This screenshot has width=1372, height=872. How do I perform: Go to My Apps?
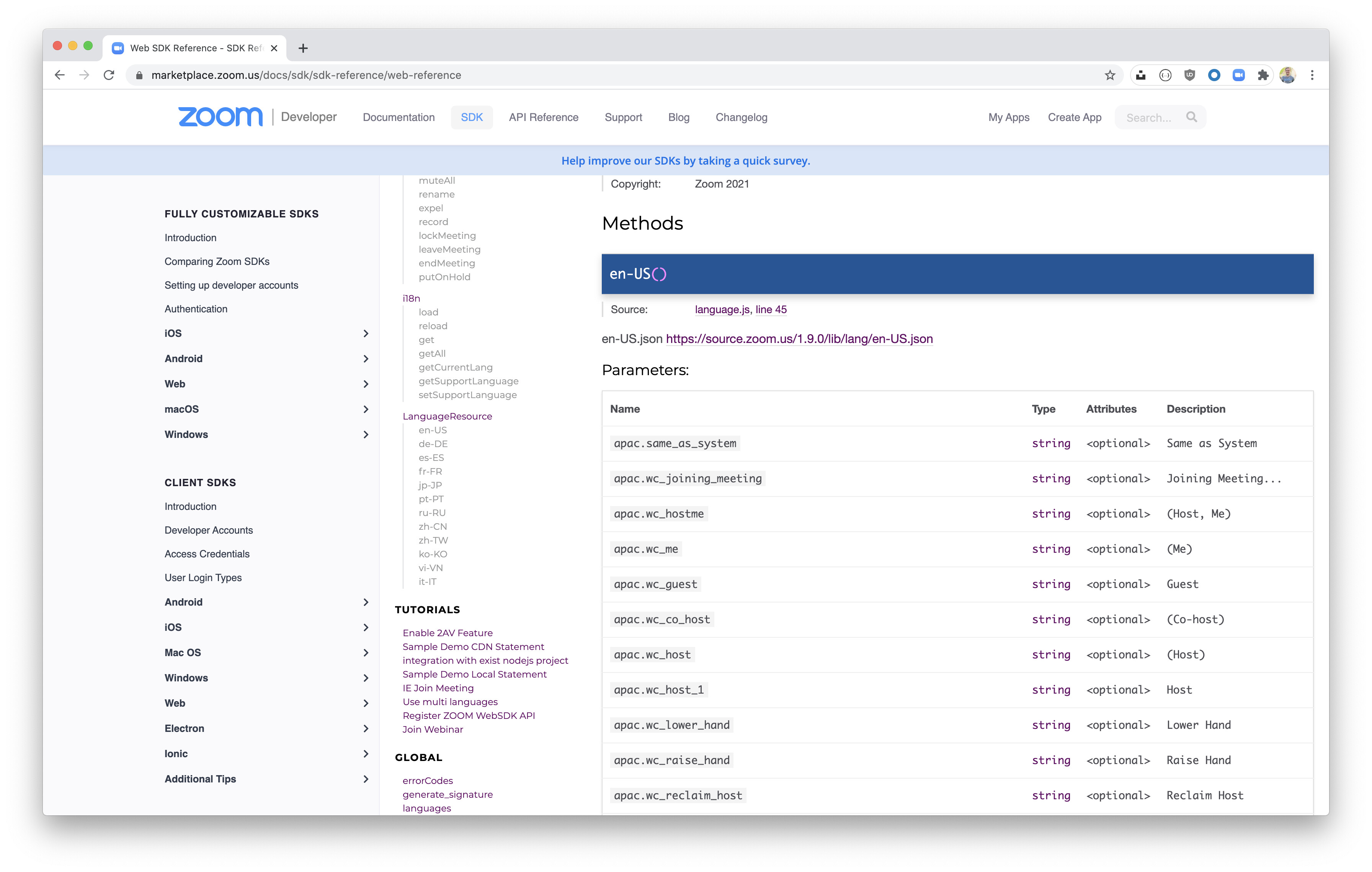coord(1008,118)
